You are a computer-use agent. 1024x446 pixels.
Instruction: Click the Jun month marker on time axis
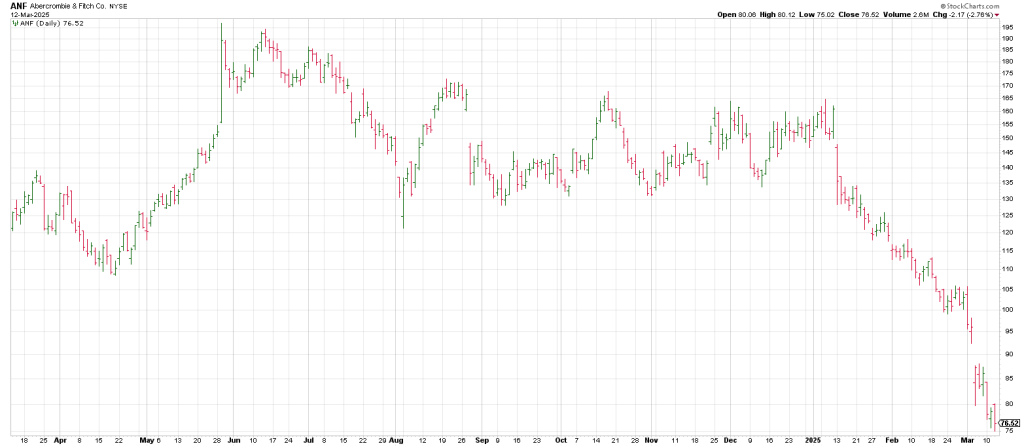pos(232,439)
